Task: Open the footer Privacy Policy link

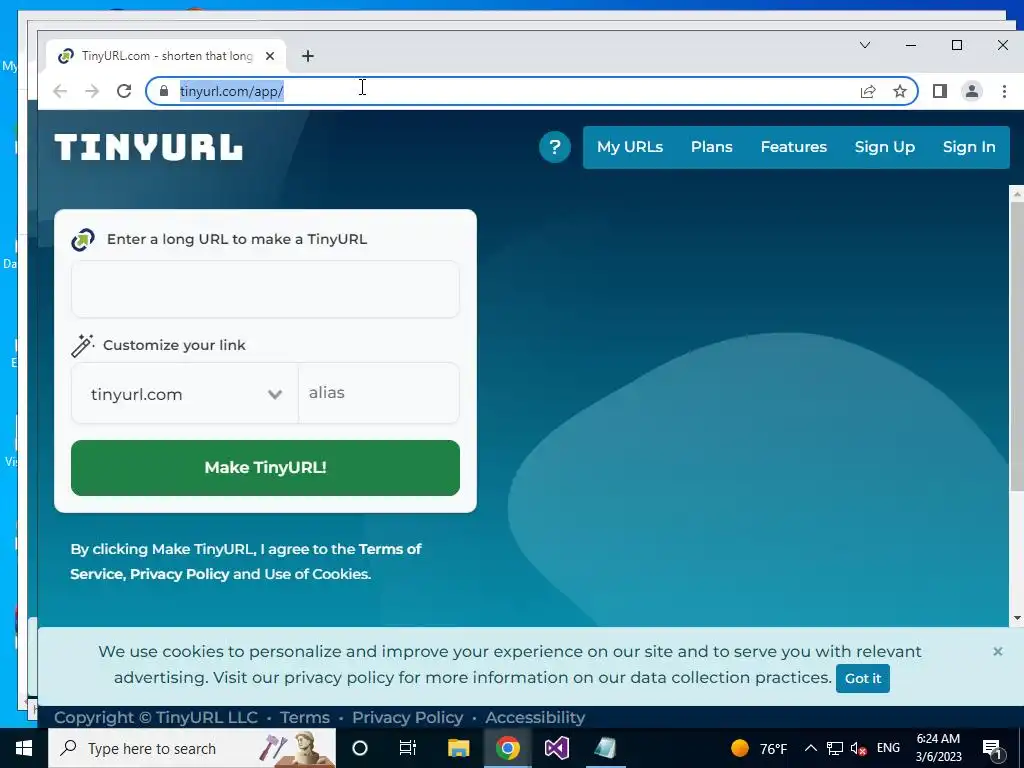Action: coord(408,717)
